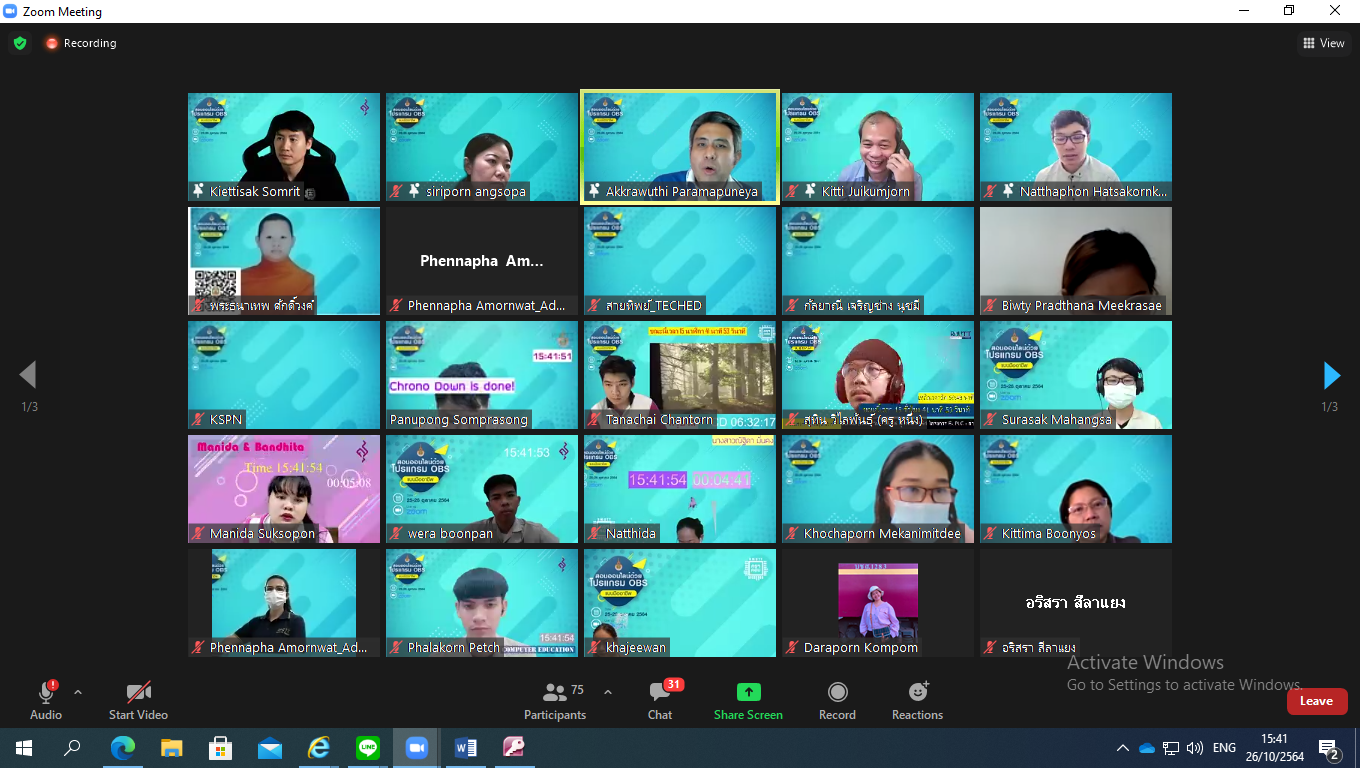This screenshot has width=1360, height=768.
Task: Open Microsoft Store from taskbar
Action: (x=221, y=747)
